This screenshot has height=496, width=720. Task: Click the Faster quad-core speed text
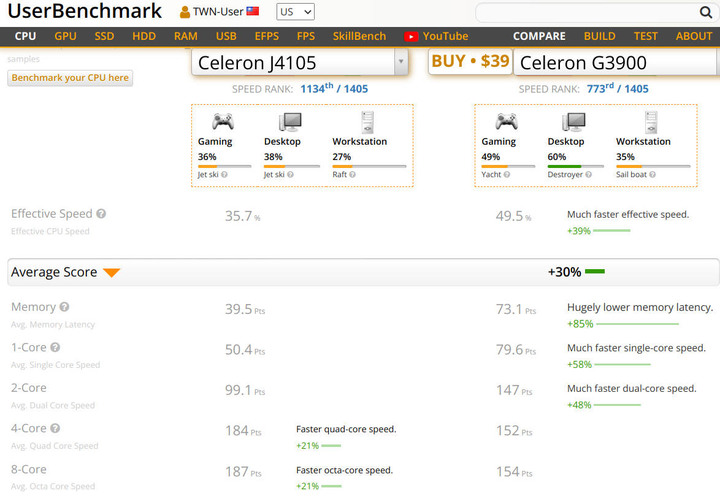point(346,429)
